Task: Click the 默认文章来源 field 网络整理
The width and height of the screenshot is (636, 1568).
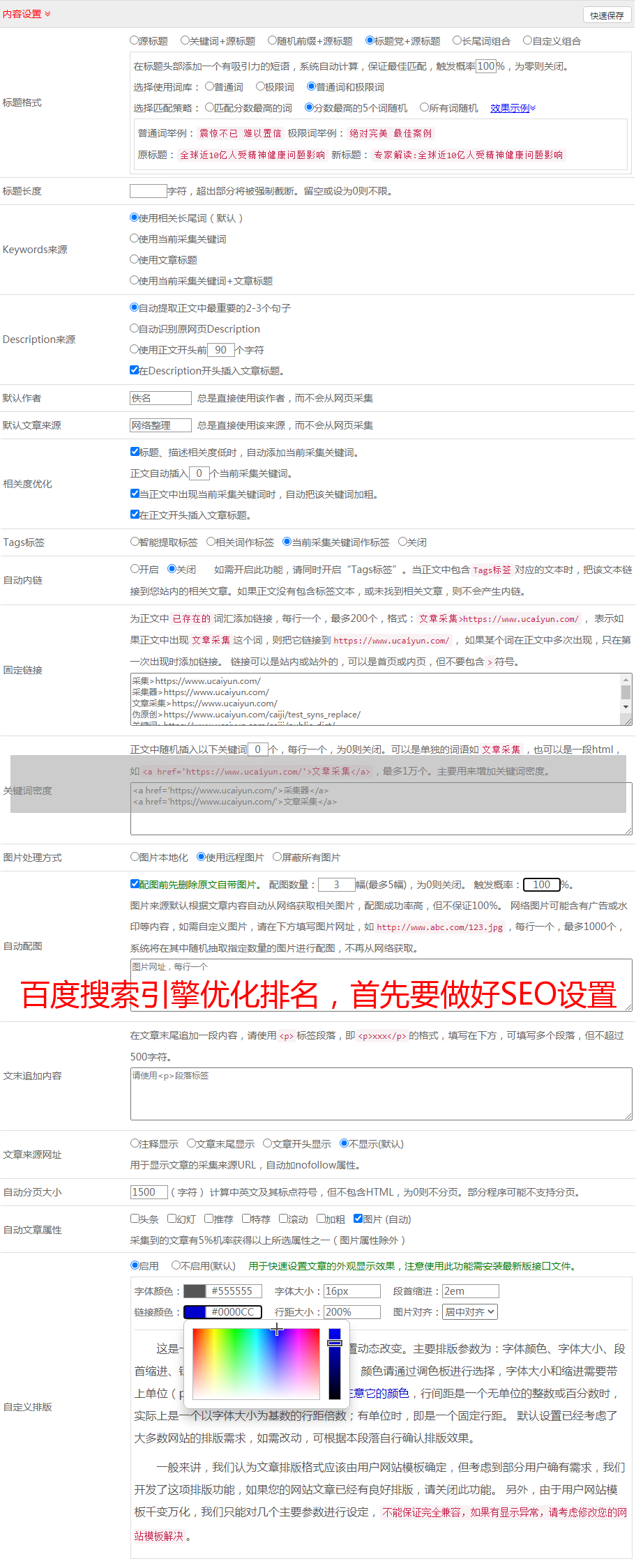Action: click(x=161, y=425)
